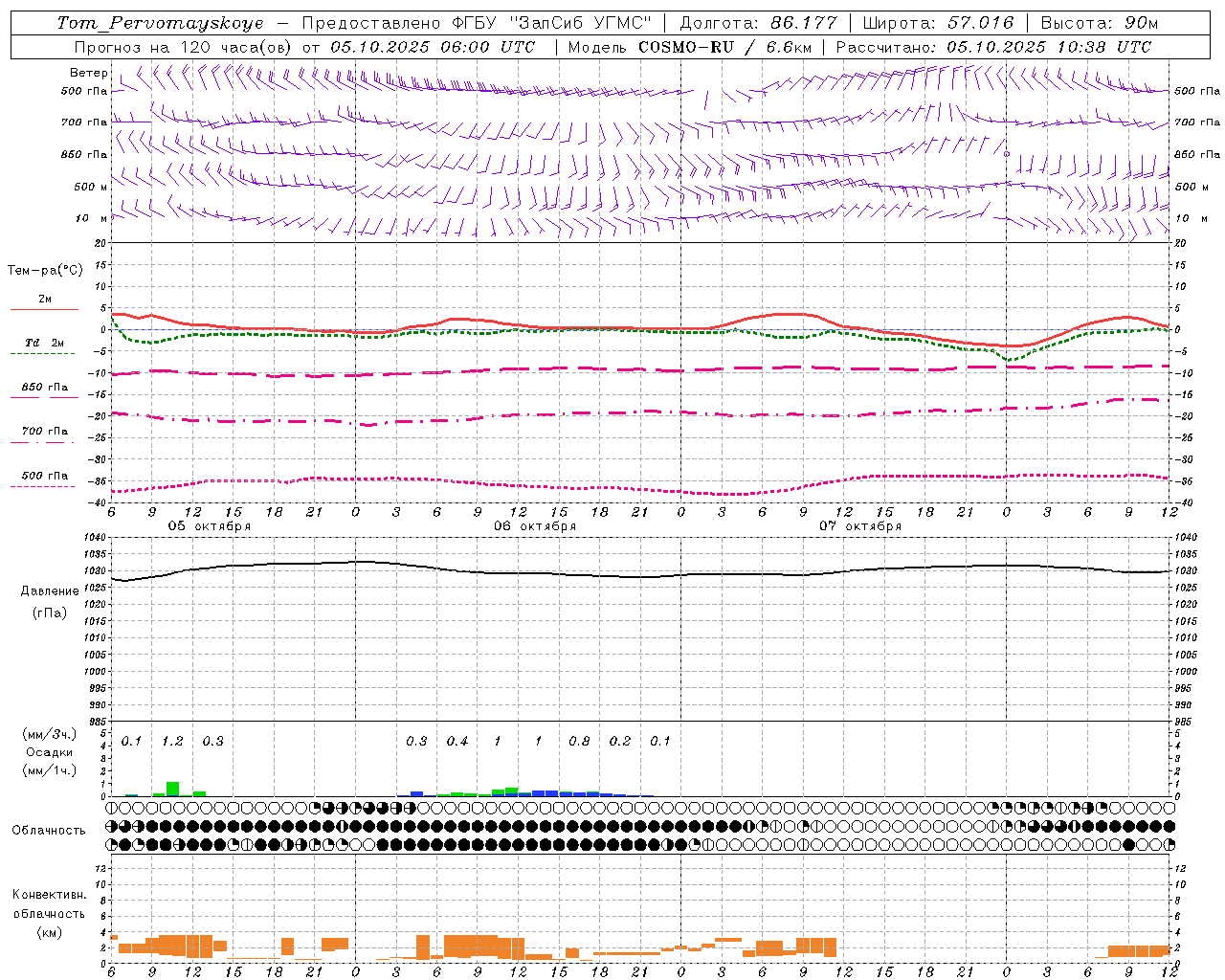Screen dimensions: 1225x980
Task: Click the Широта: 57.016 header value
Action: 938,23
